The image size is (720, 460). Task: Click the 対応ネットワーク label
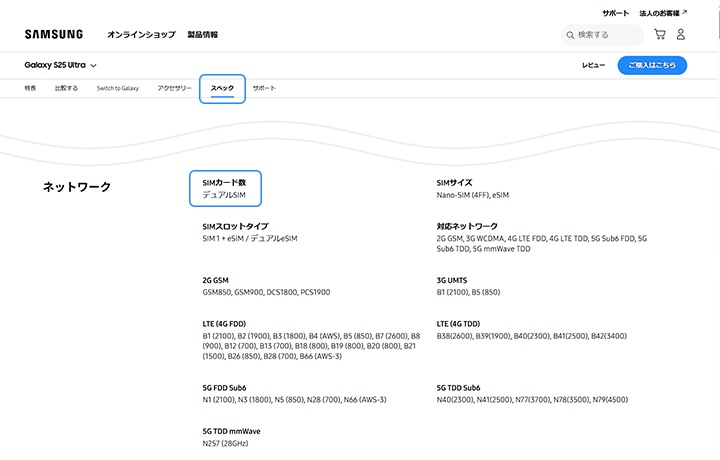[x=467, y=226]
